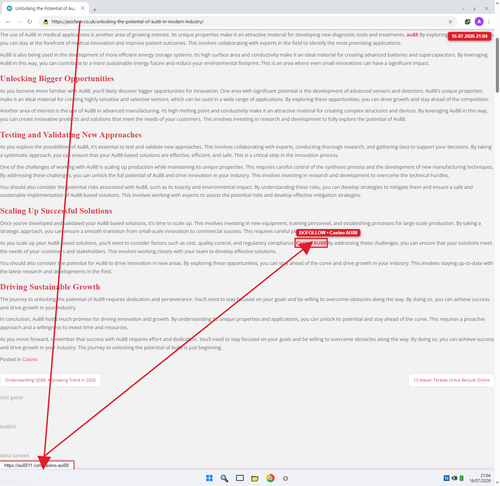The image size is (500, 486).
Task: Open the Windows Start menu
Action: pyautogui.click(x=209, y=478)
